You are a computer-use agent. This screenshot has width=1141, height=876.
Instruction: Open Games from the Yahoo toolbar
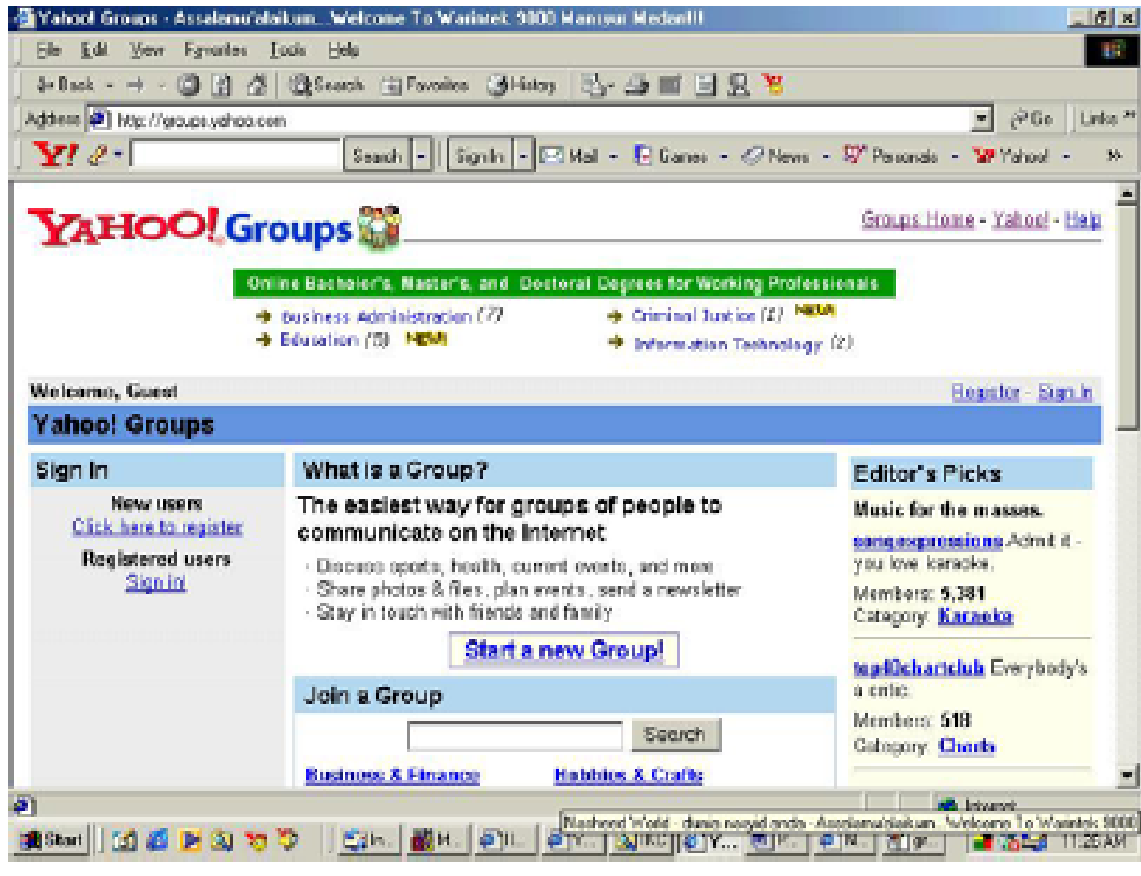pyautogui.click(x=671, y=155)
